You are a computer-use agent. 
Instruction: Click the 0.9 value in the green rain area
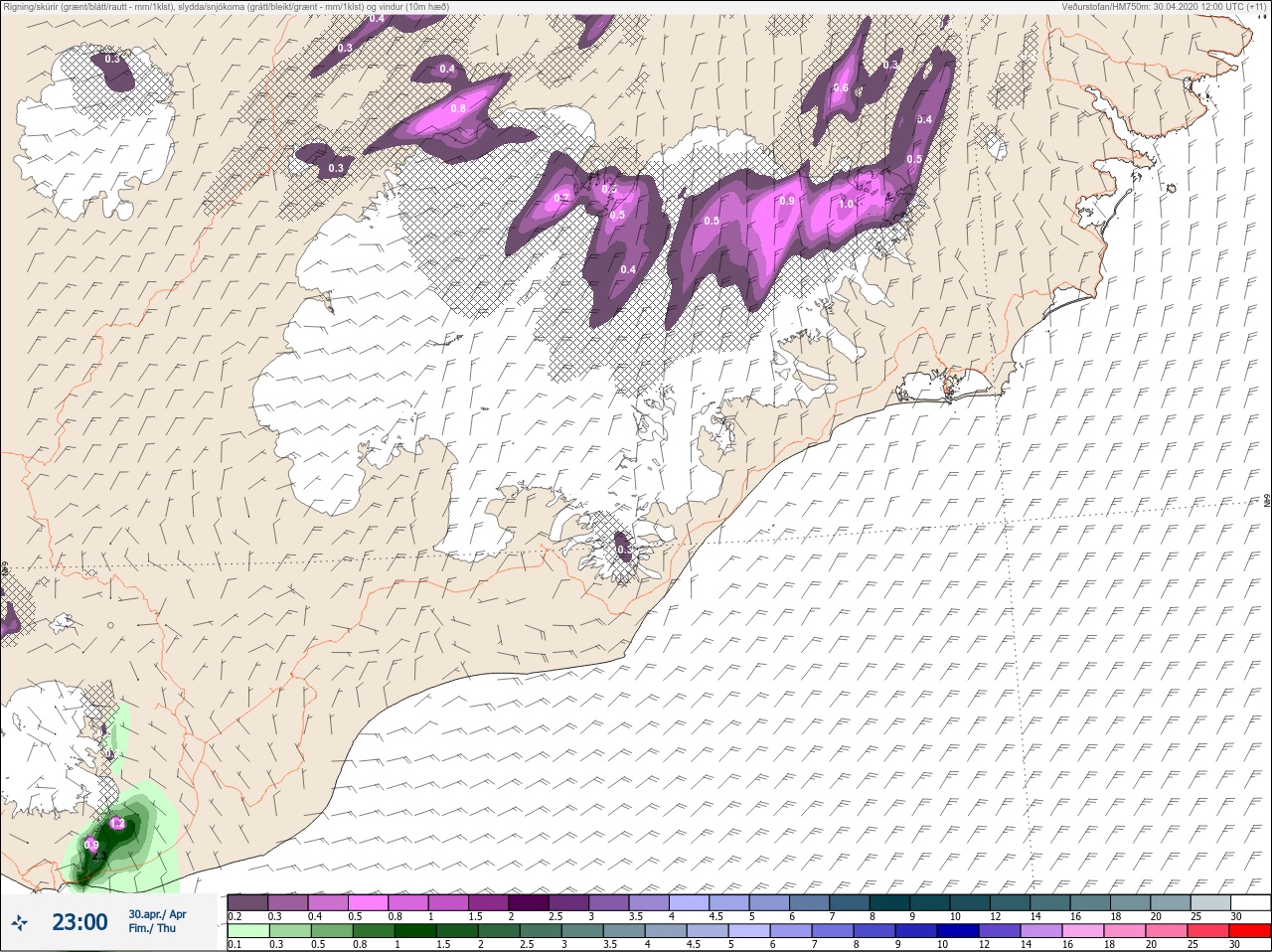[x=91, y=845]
